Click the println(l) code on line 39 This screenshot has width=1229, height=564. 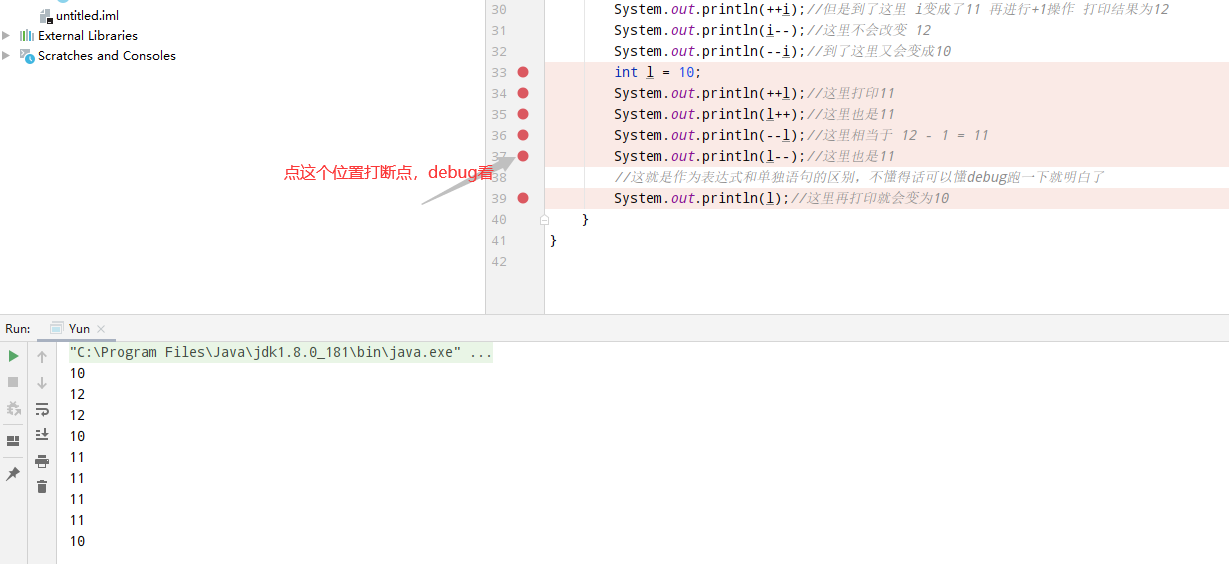point(702,198)
